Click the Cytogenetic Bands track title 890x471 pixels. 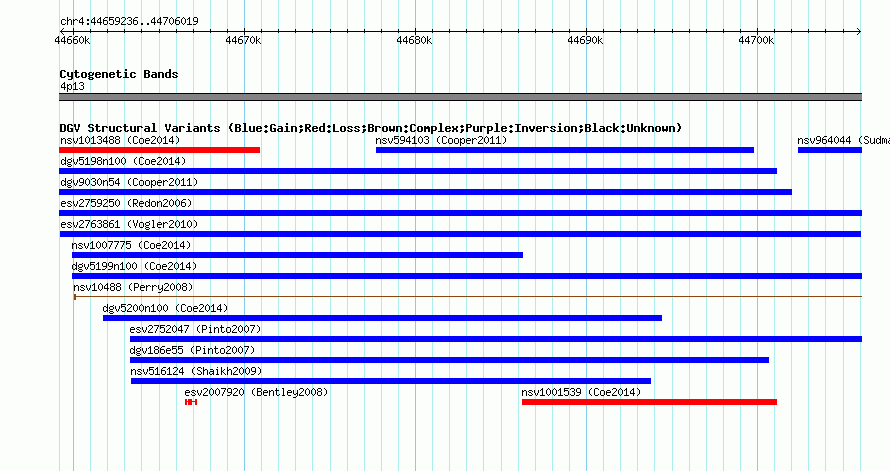coord(119,74)
